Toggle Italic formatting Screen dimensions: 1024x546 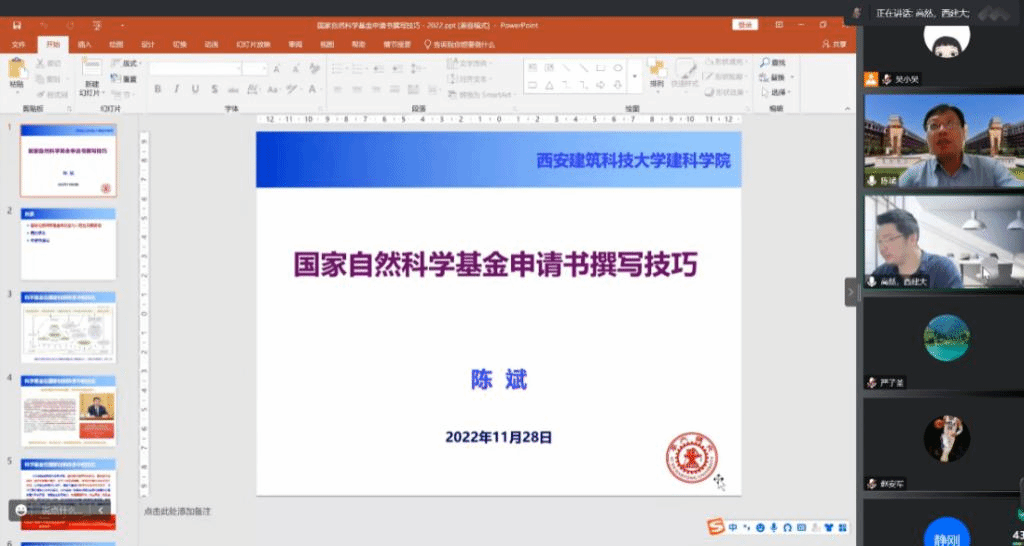[177, 89]
